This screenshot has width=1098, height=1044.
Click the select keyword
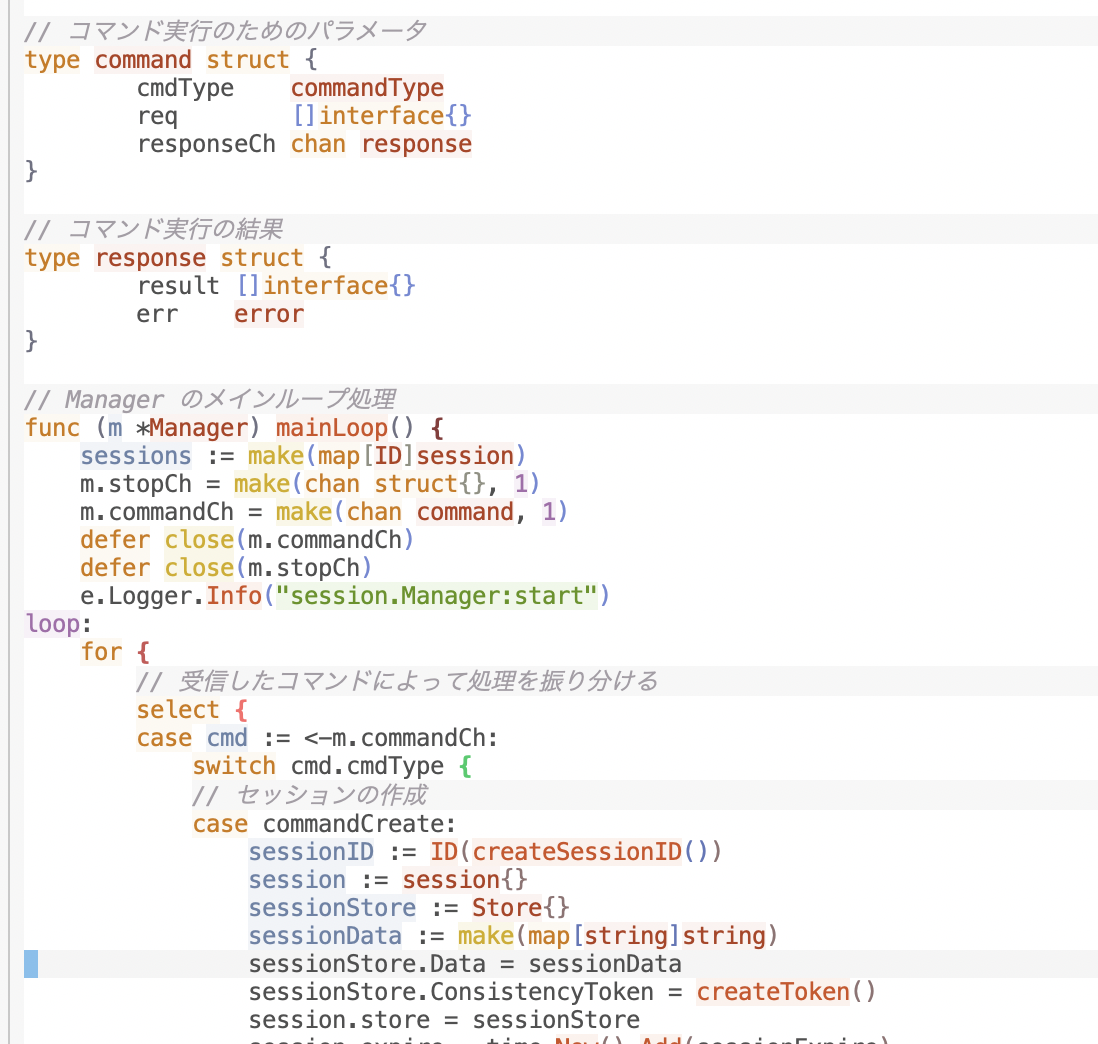(178, 710)
